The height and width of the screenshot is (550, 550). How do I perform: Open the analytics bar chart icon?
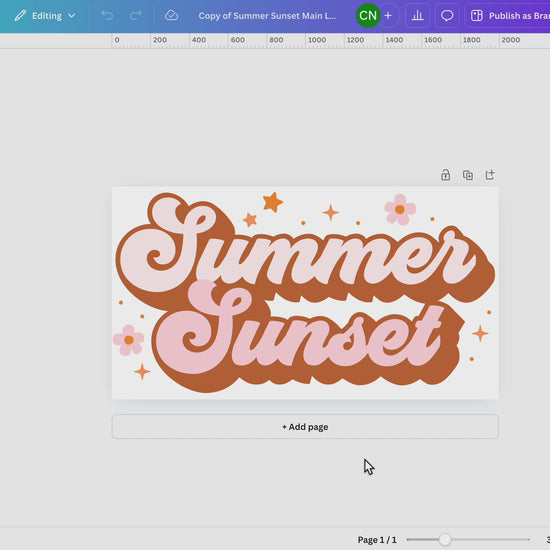[417, 15]
